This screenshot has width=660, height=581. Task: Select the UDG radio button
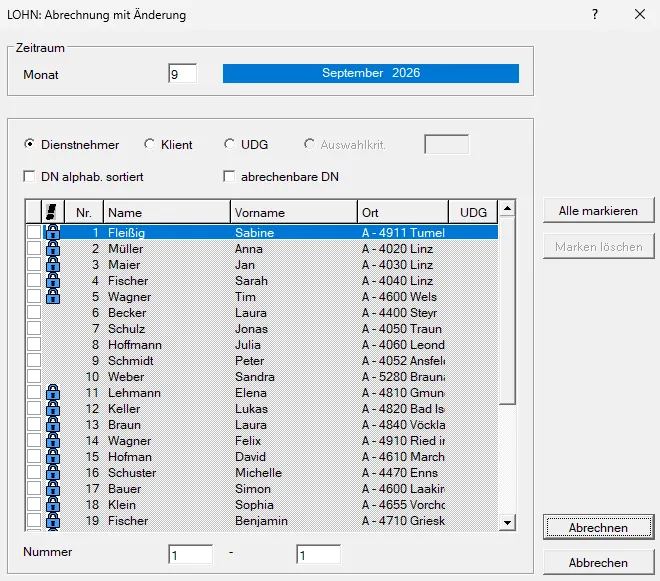coord(229,144)
